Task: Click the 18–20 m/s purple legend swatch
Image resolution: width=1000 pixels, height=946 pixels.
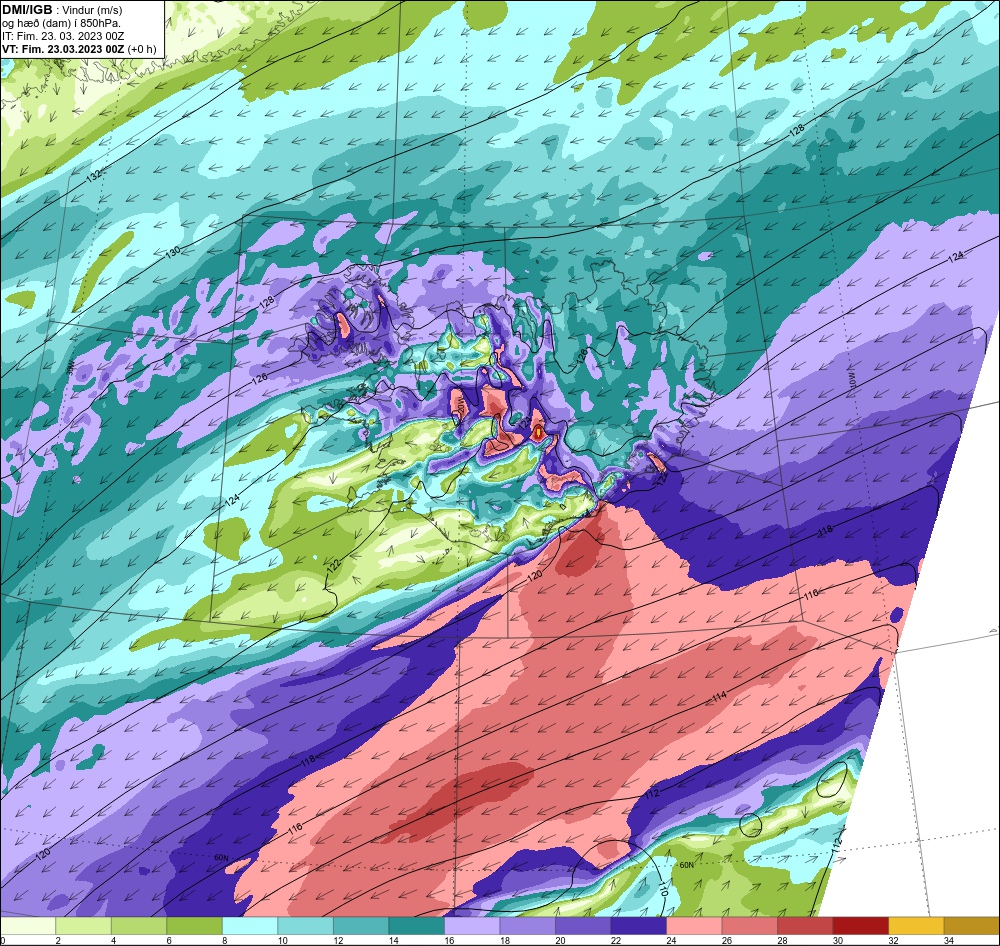Action: [x=527, y=926]
